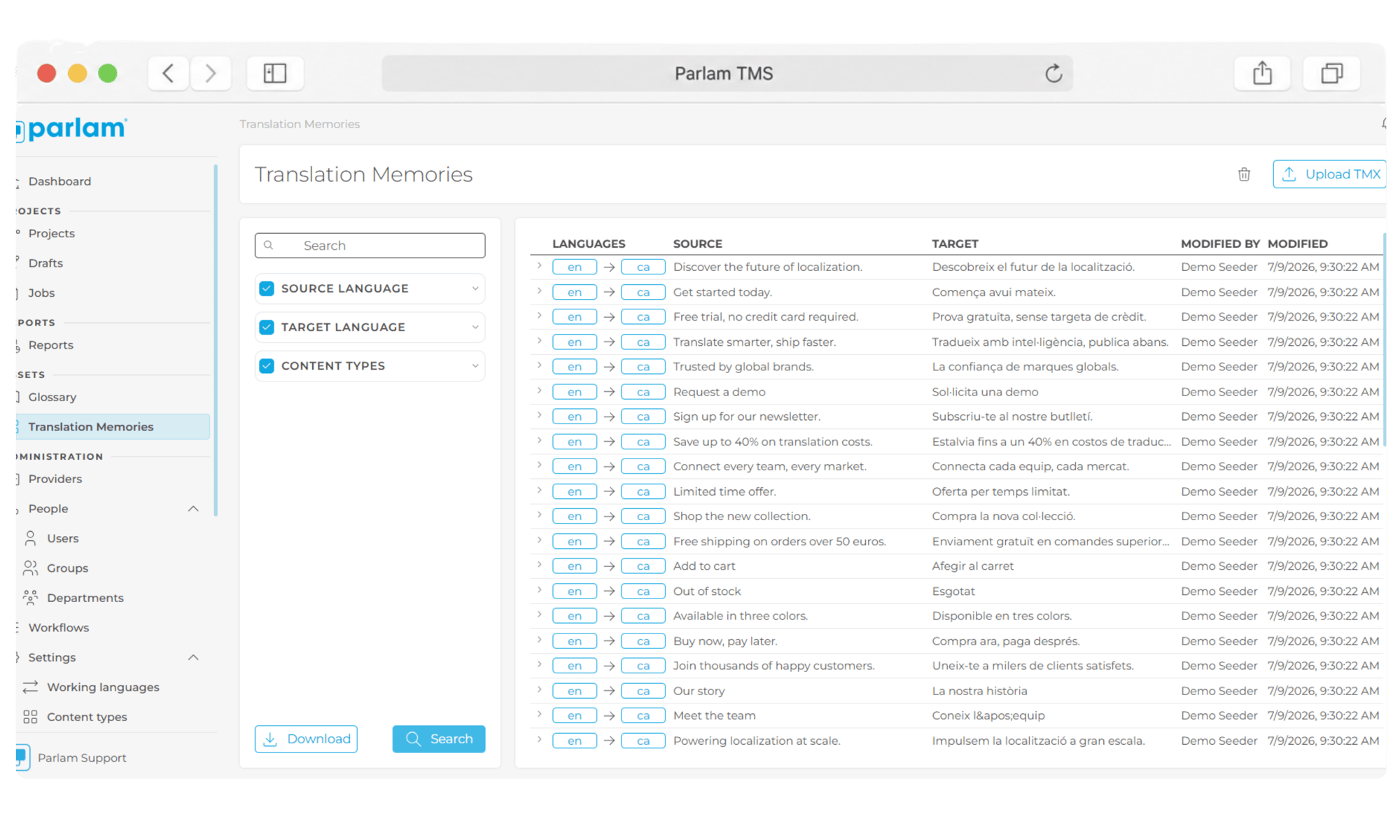Click 'Out of stock' source text
This screenshot has height=840, width=1400.
tap(707, 591)
